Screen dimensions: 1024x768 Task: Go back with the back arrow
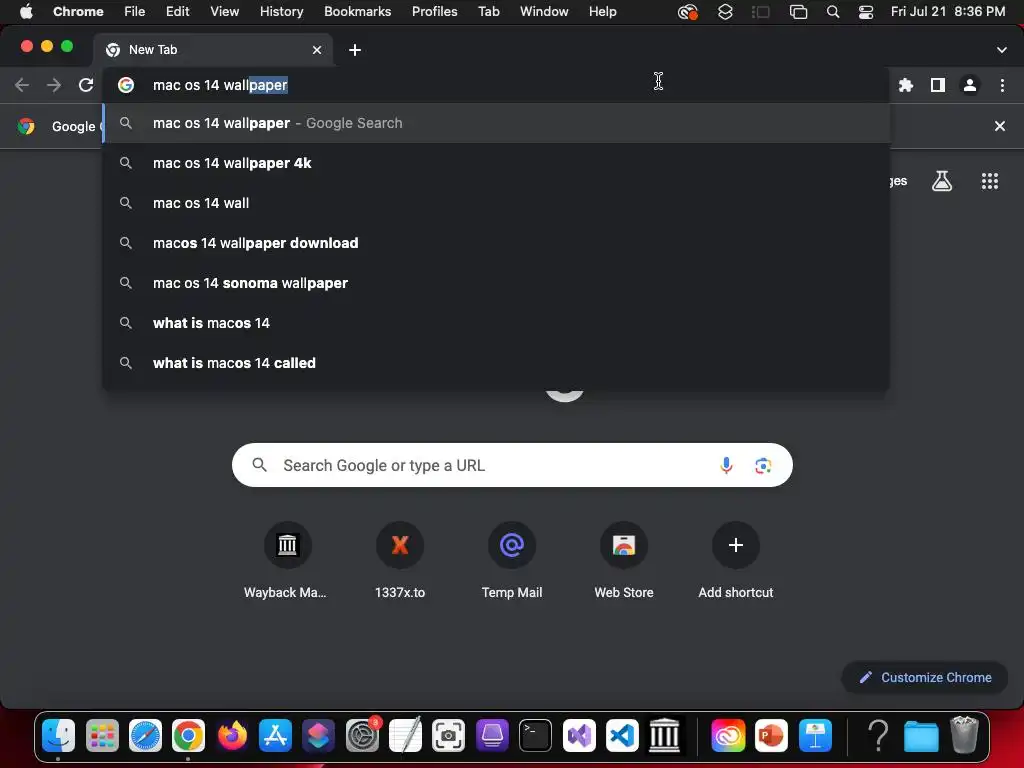[x=22, y=85]
